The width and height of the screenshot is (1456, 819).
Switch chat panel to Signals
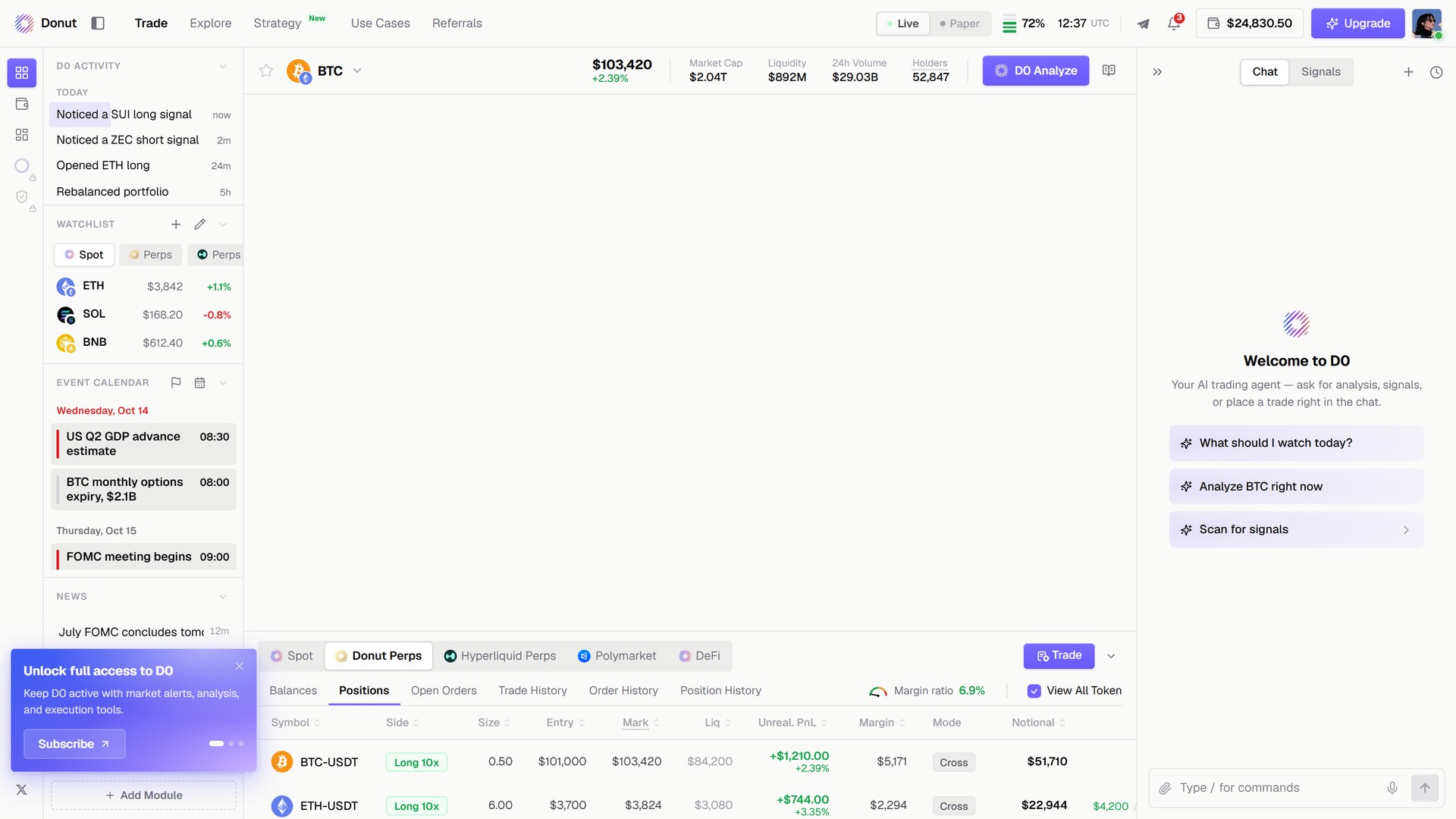1320,72
